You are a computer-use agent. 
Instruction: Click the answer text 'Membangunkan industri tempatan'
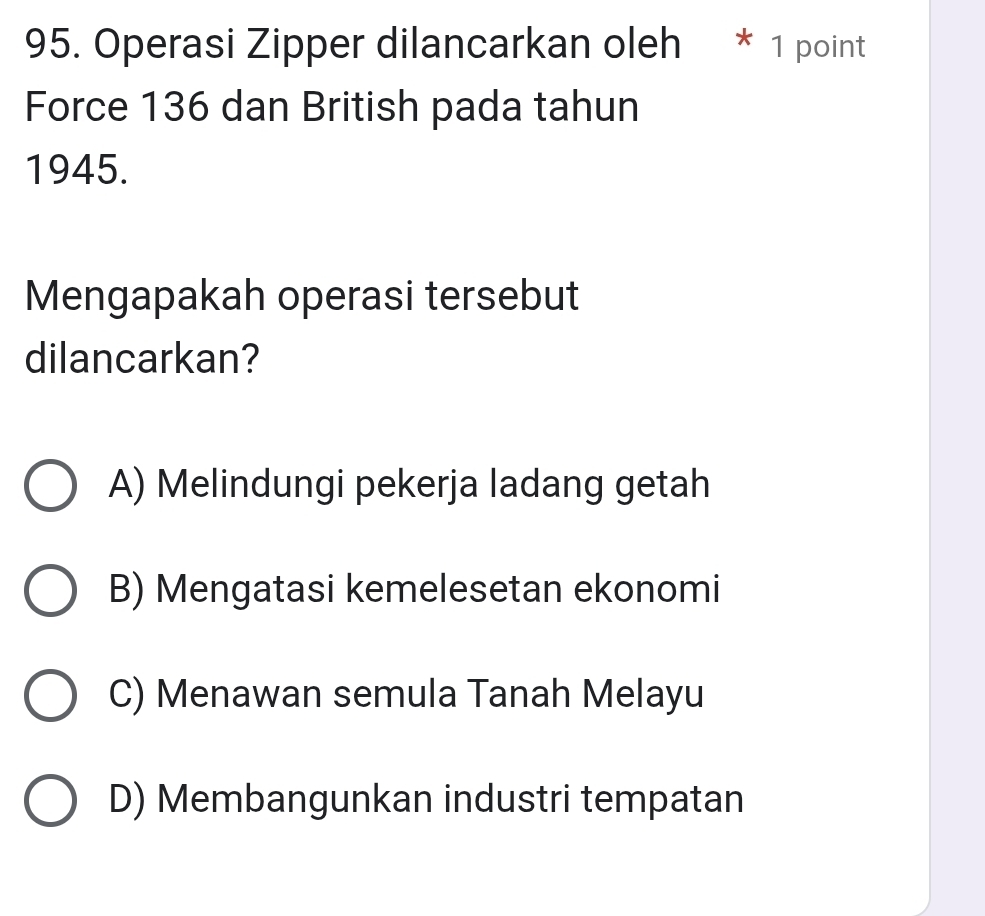click(x=450, y=799)
